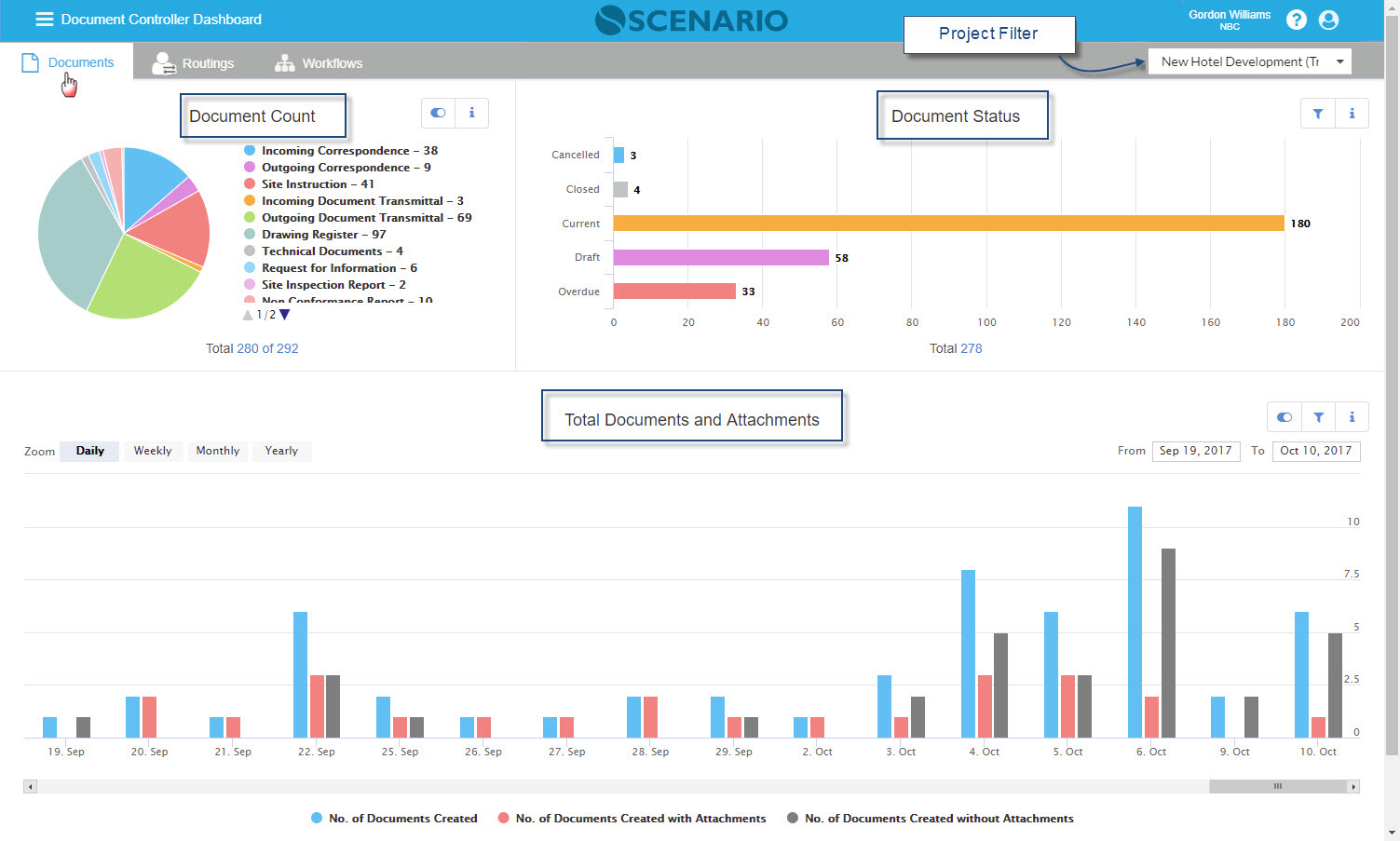Click the info icon on Document Status chart
The width and height of the screenshot is (1400, 841).
tap(1352, 113)
